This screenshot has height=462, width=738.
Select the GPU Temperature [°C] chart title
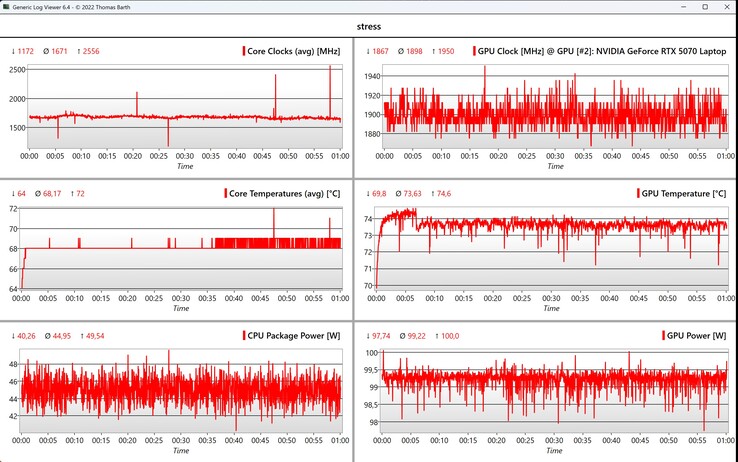click(684, 193)
